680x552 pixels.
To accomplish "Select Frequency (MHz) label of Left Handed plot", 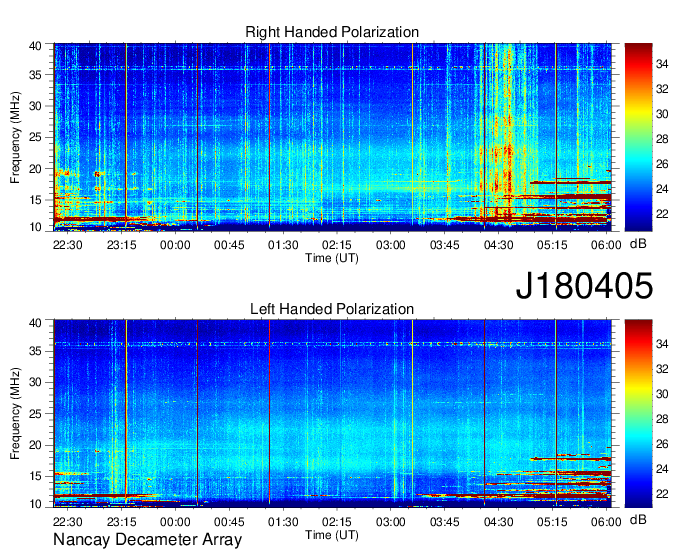I will coord(15,414).
